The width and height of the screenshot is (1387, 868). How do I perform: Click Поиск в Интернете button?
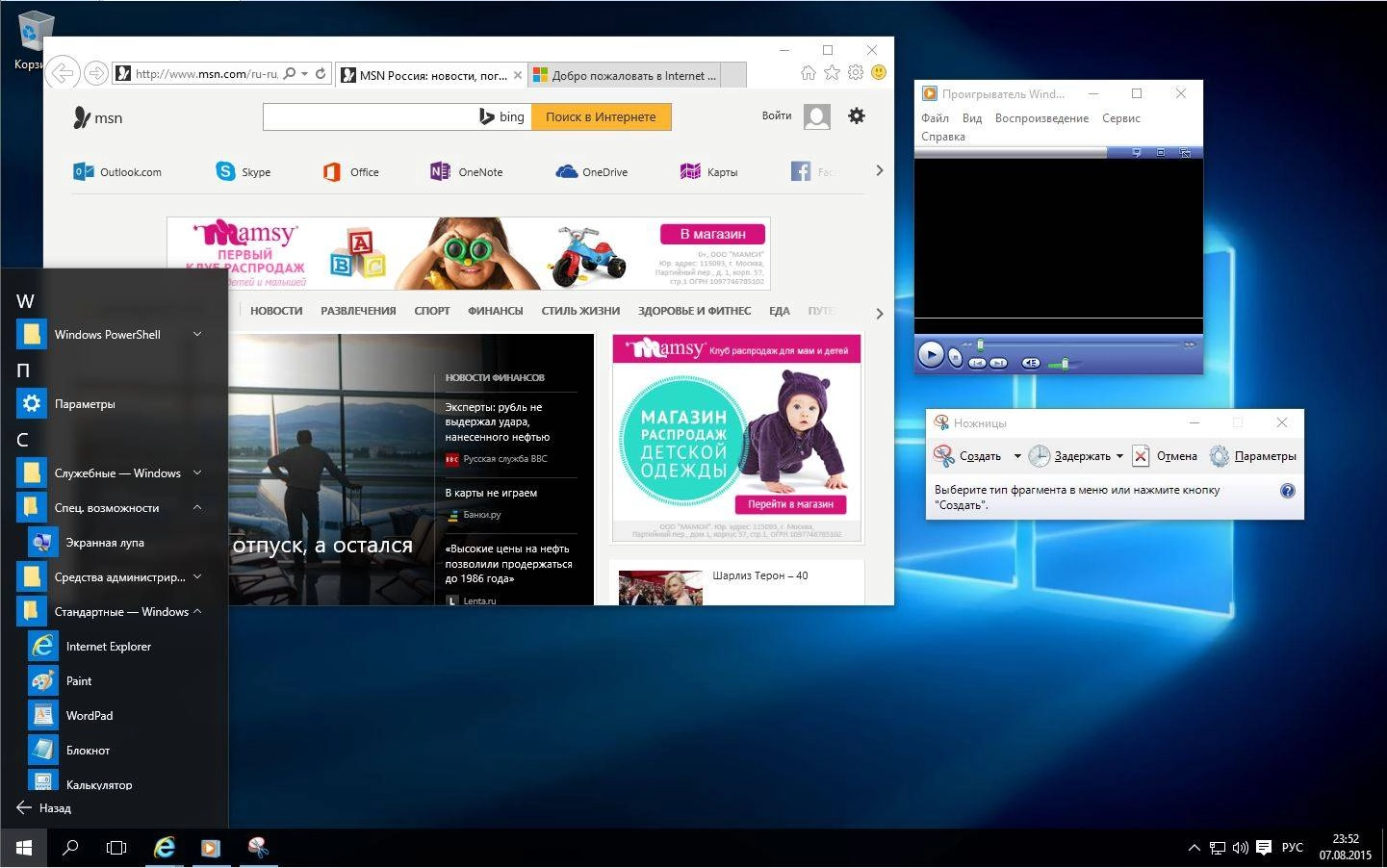pos(601,116)
